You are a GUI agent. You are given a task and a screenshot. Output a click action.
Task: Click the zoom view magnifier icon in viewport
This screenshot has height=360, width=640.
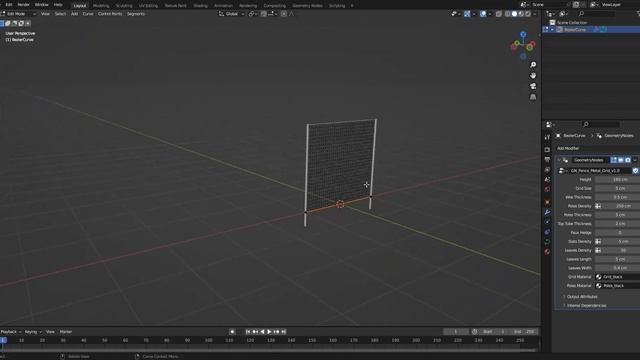pyautogui.click(x=533, y=65)
